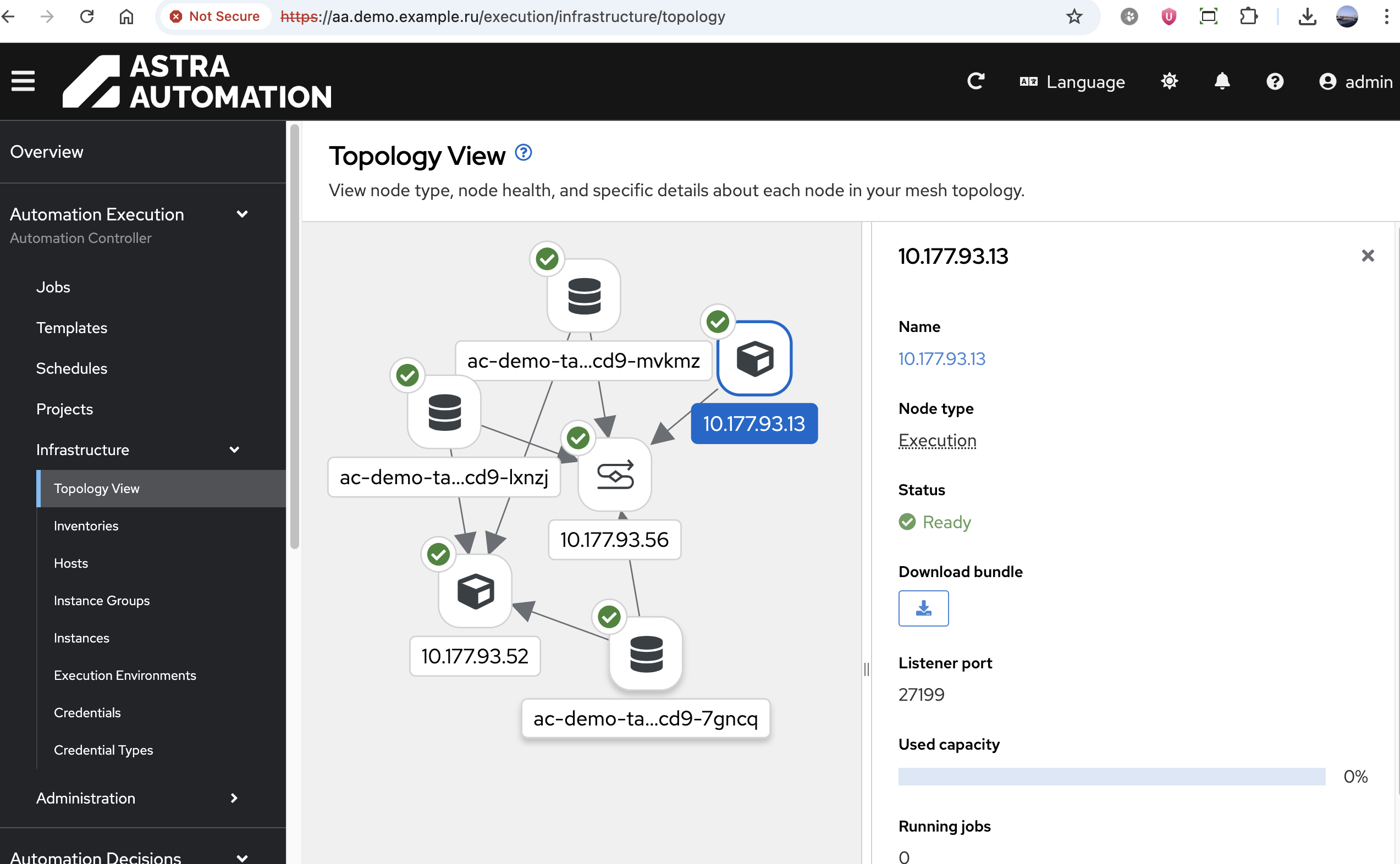Screen dimensions: 1400x864
Task: Toggle the hamburger navigation menu
Action: pyautogui.click(x=23, y=81)
